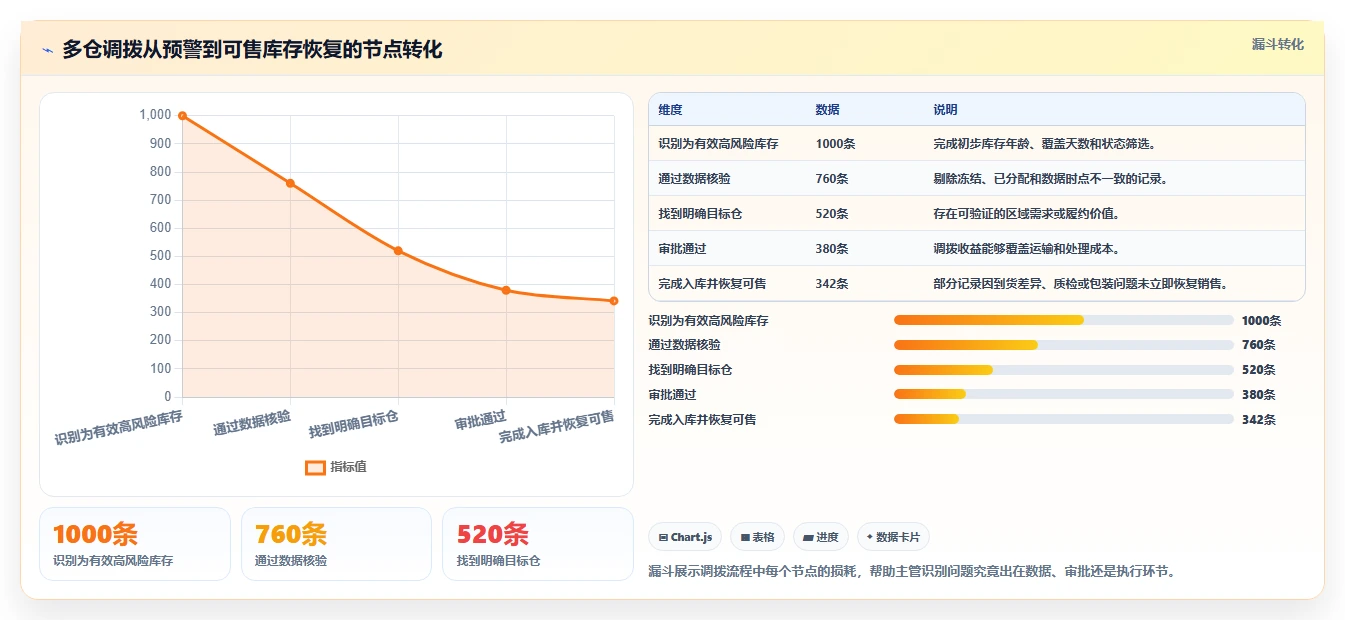1345x620 pixels.
Task: Click the 数据 column header
Action: coord(828,109)
